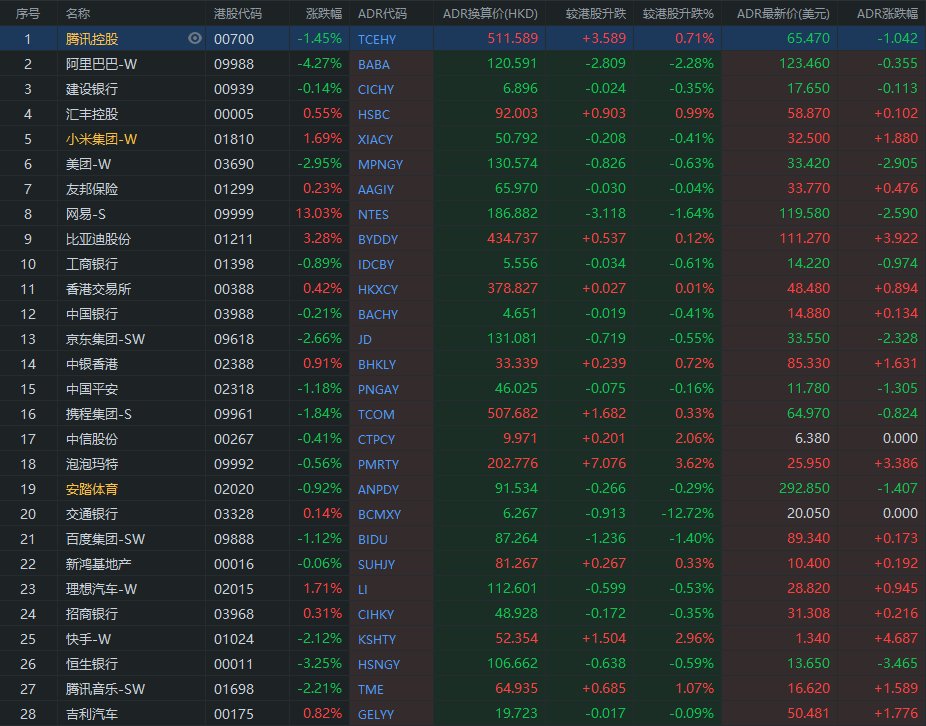Click the NTES ADR code
This screenshot has width=926, height=726.
(x=373, y=214)
